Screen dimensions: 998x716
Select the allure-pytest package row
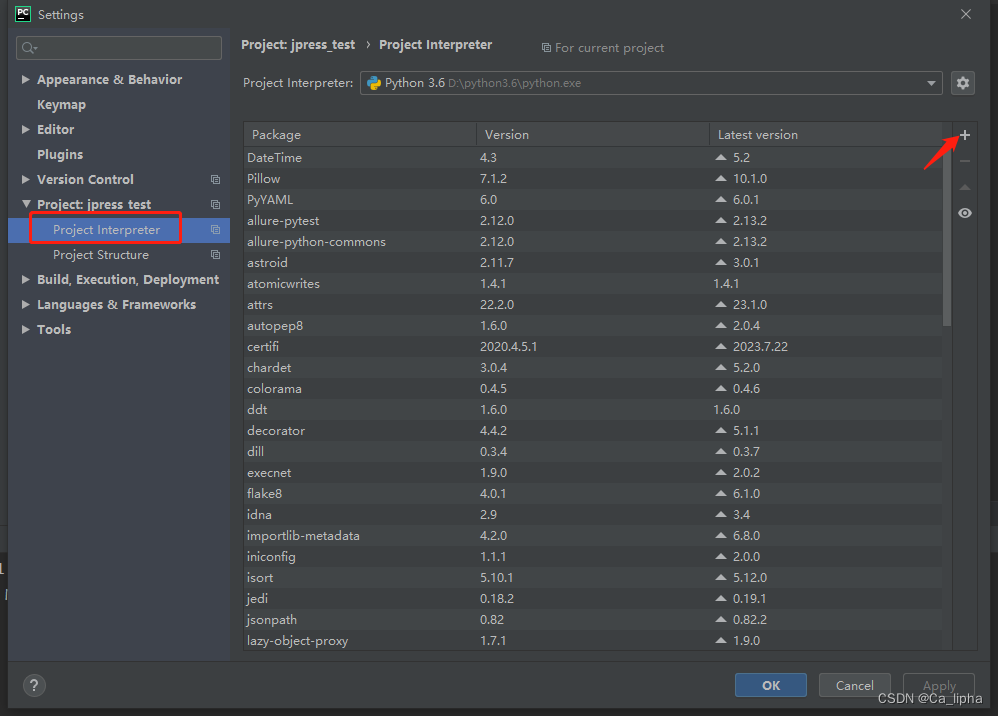click(x=593, y=220)
